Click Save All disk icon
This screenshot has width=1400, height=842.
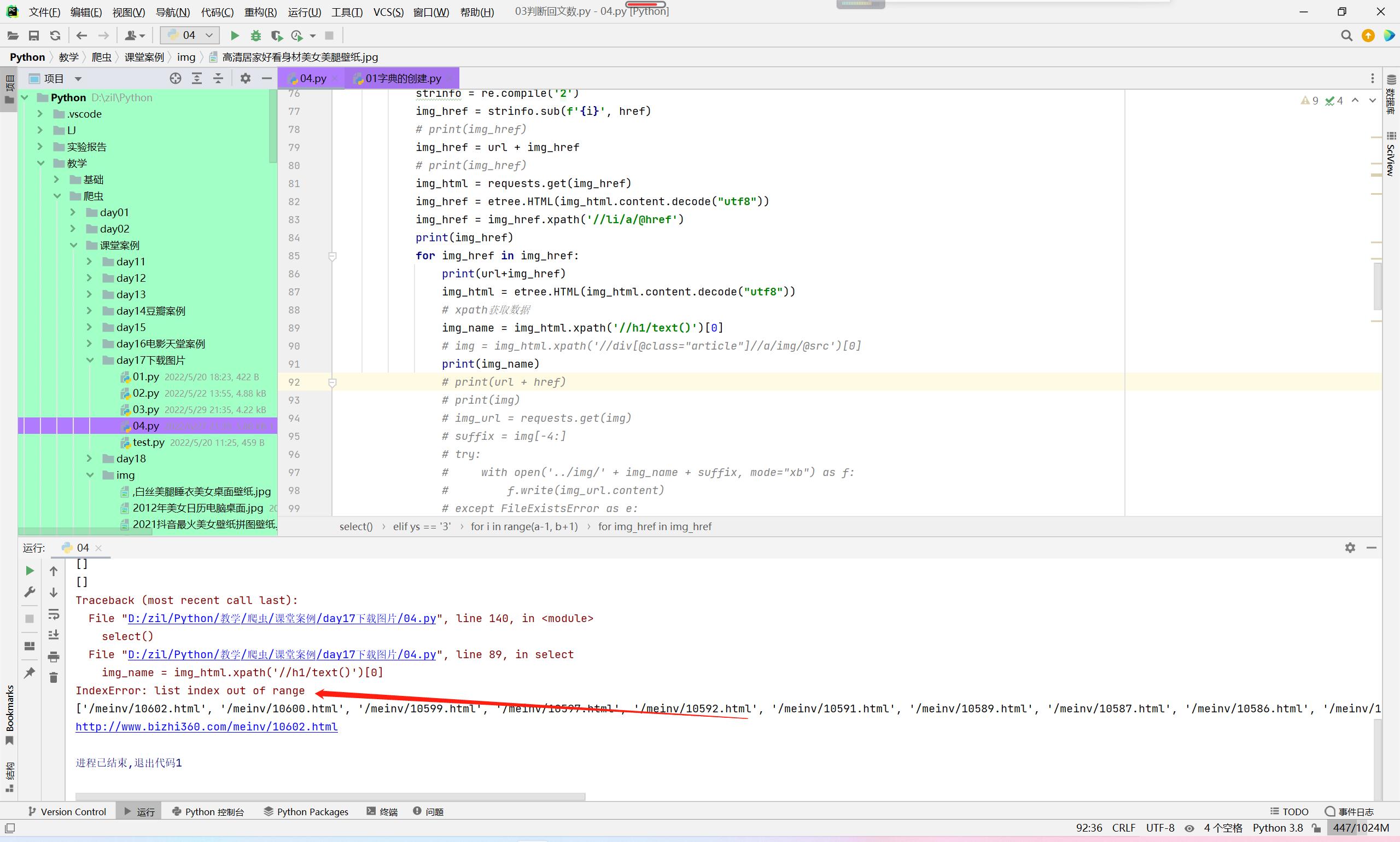pyautogui.click(x=34, y=36)
